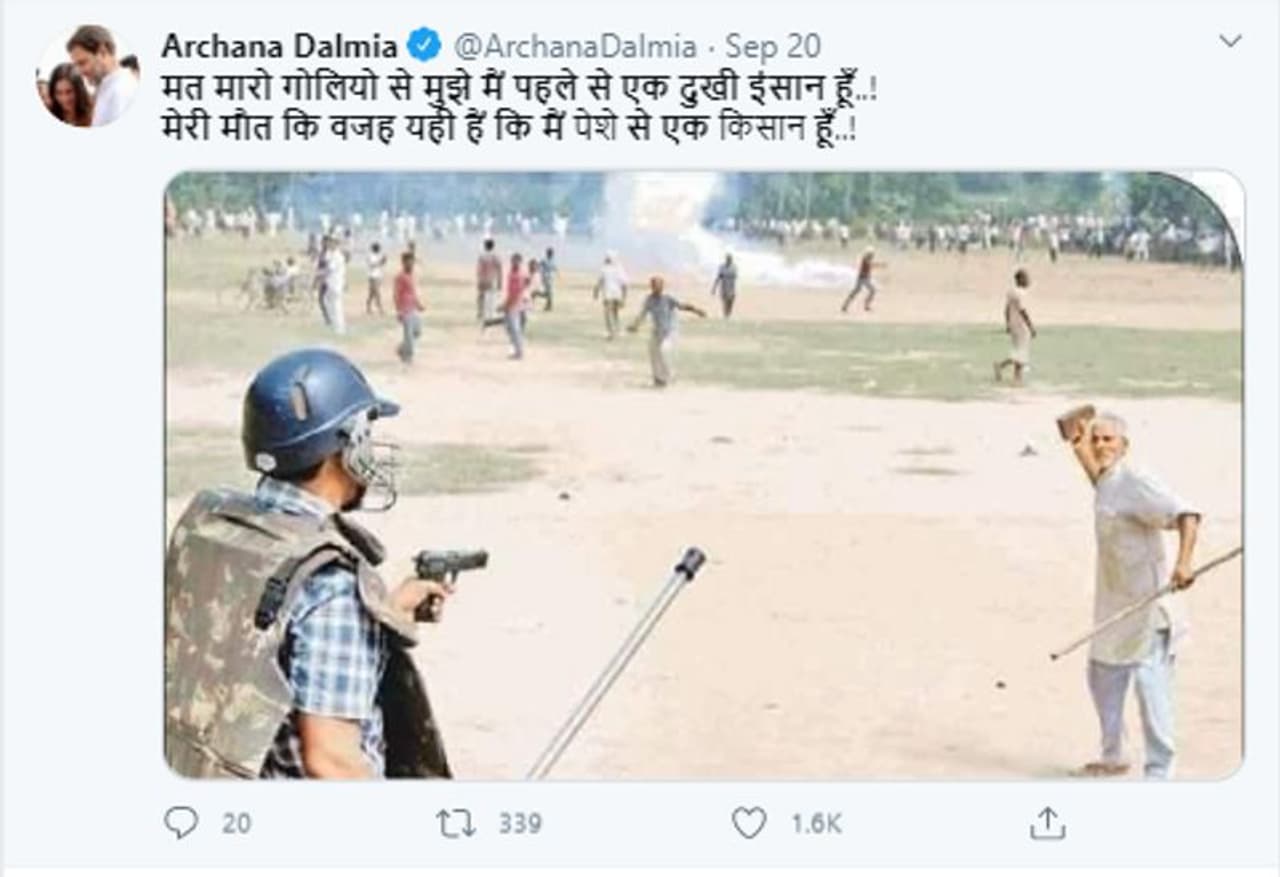
Task: Open the circular profile avatar
Action: point(88,76)
